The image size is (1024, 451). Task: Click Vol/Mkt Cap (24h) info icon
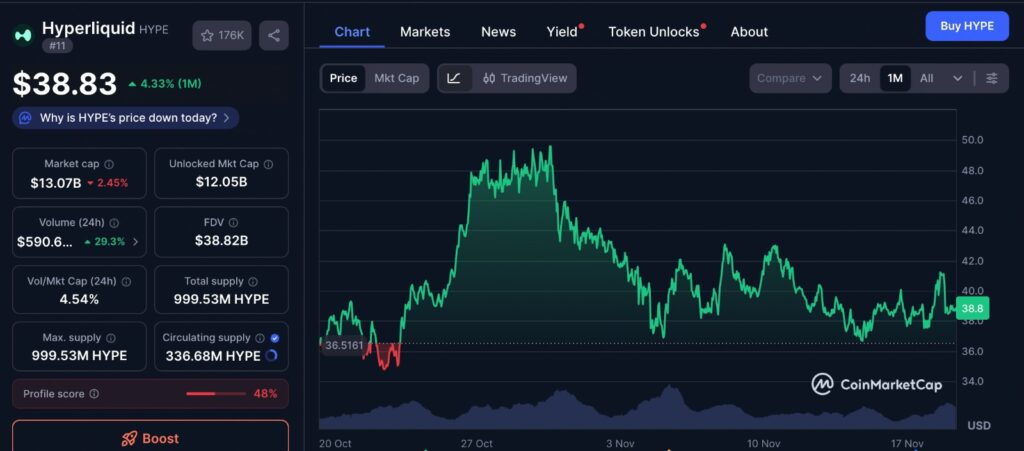pyautogui.click(x=126, y=281)
